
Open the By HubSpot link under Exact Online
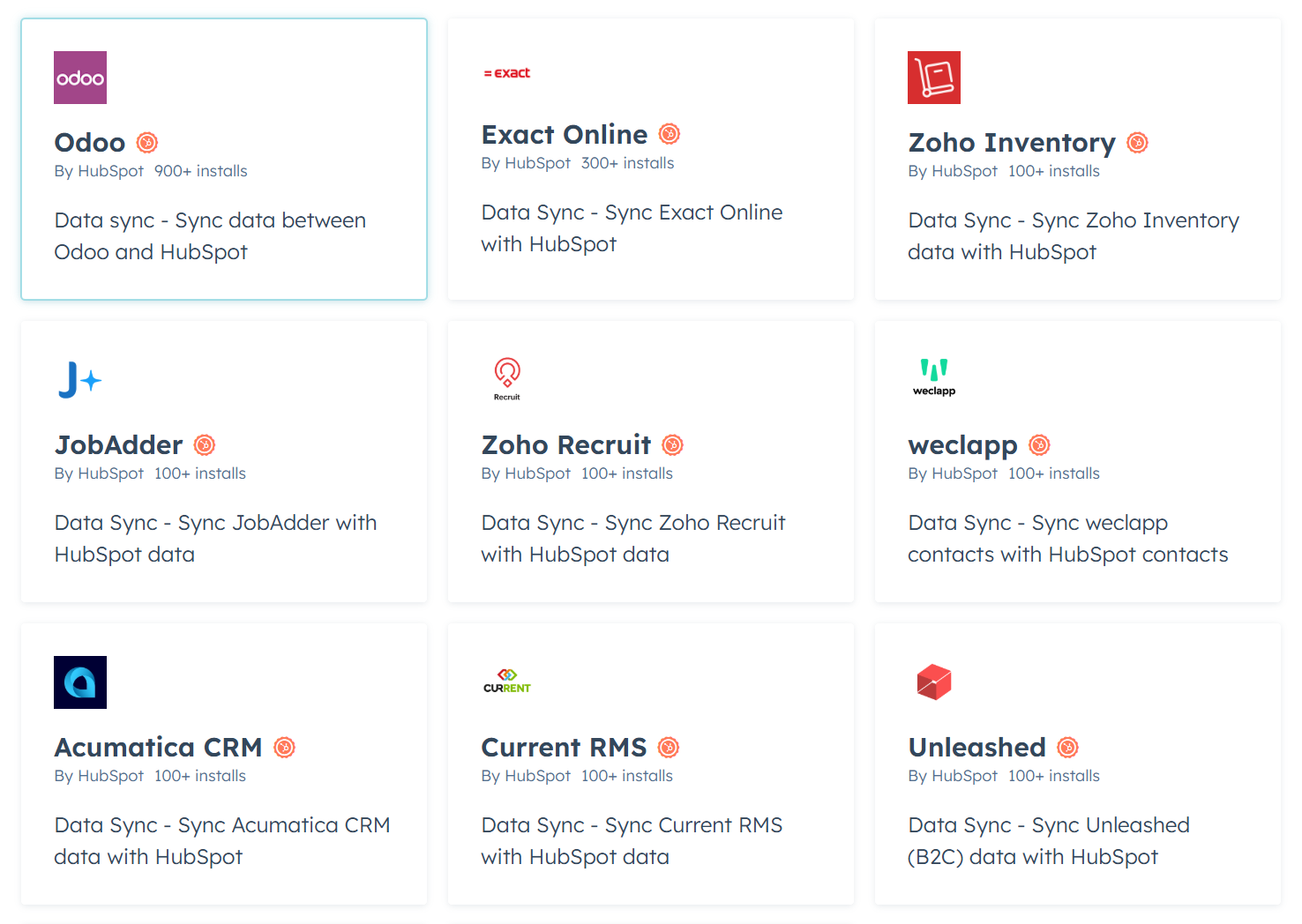coord(527,162)
